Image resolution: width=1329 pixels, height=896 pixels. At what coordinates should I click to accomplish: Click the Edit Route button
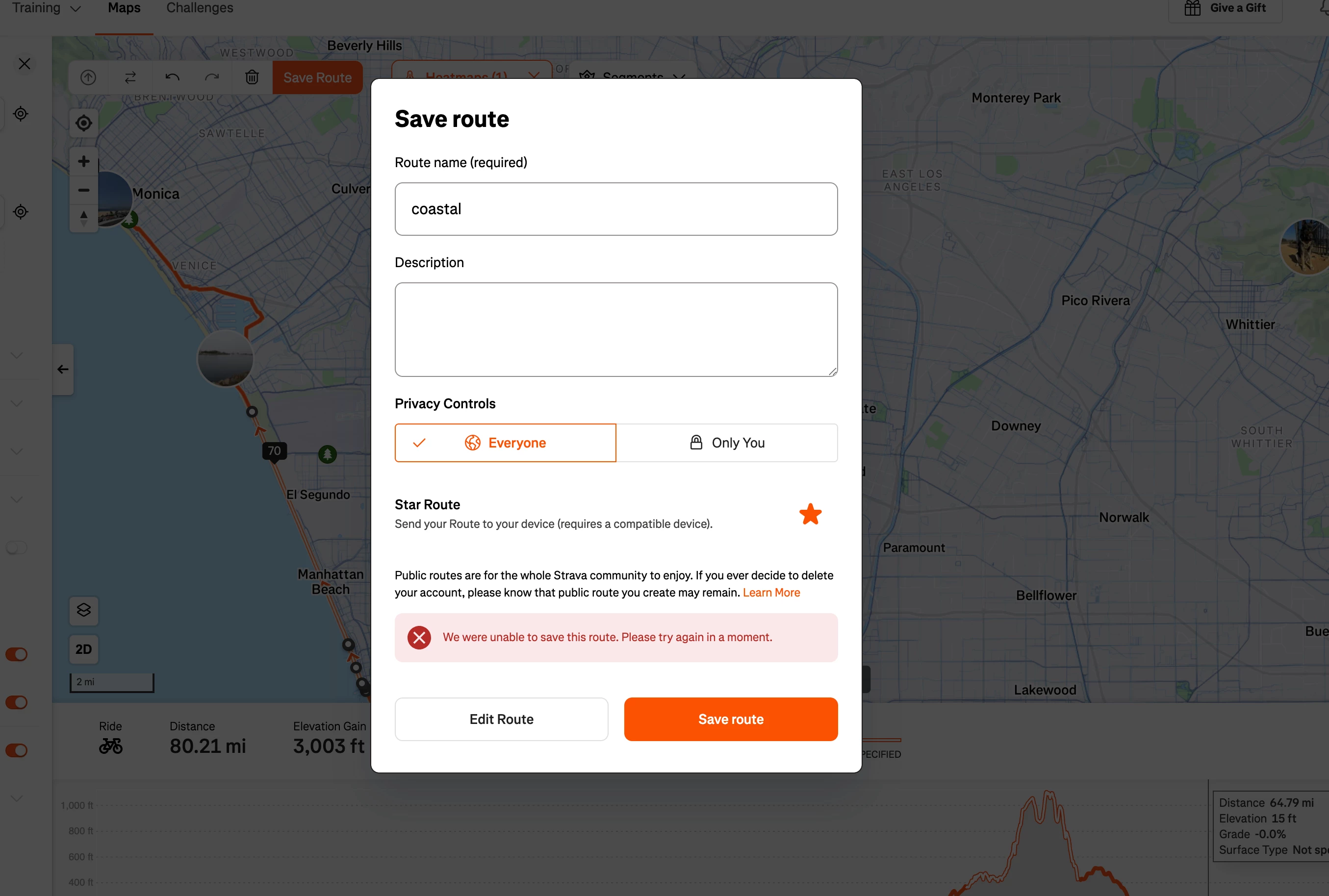pos(501,719)
